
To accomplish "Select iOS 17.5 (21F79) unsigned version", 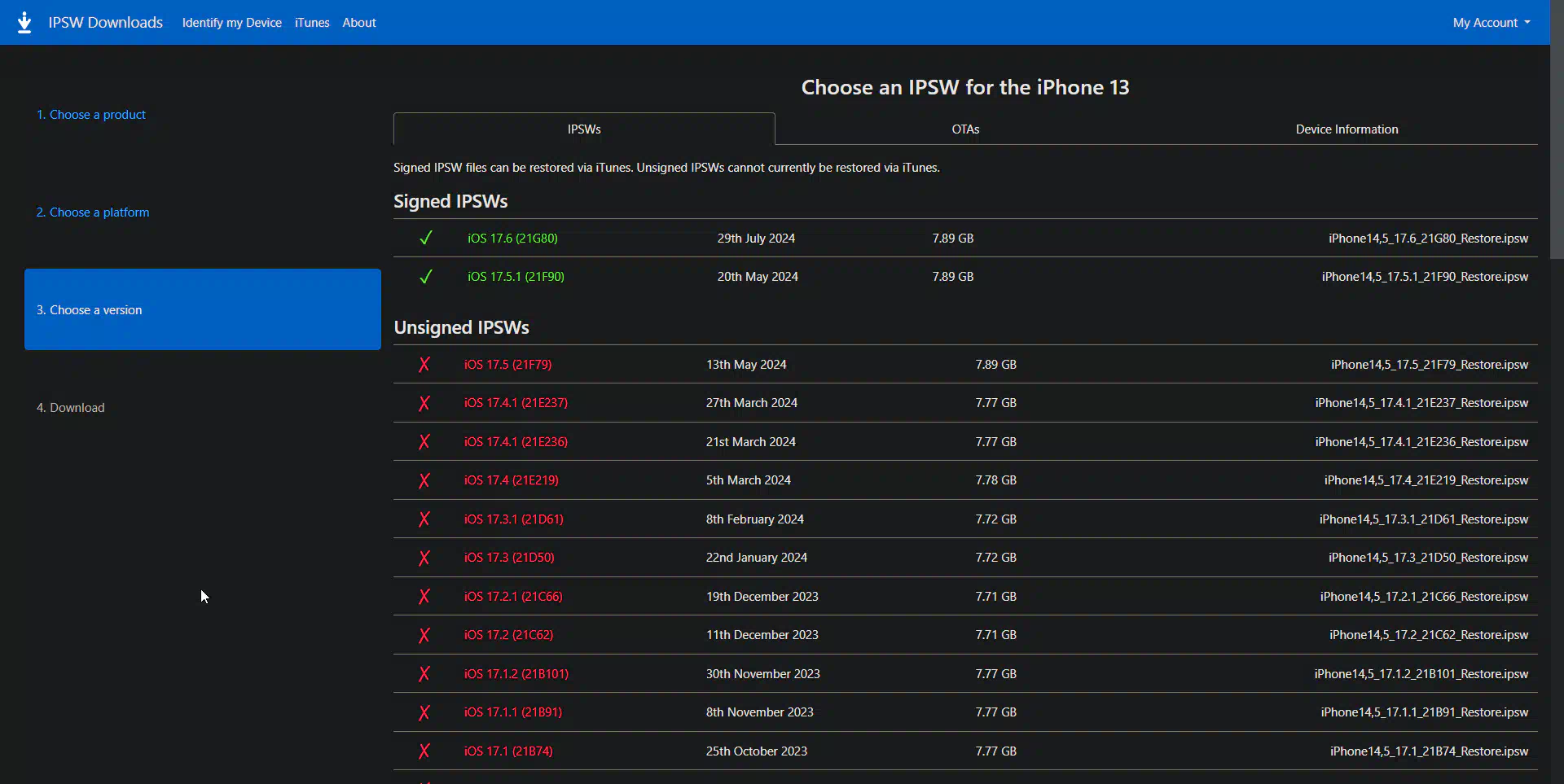I will [507, 365].
